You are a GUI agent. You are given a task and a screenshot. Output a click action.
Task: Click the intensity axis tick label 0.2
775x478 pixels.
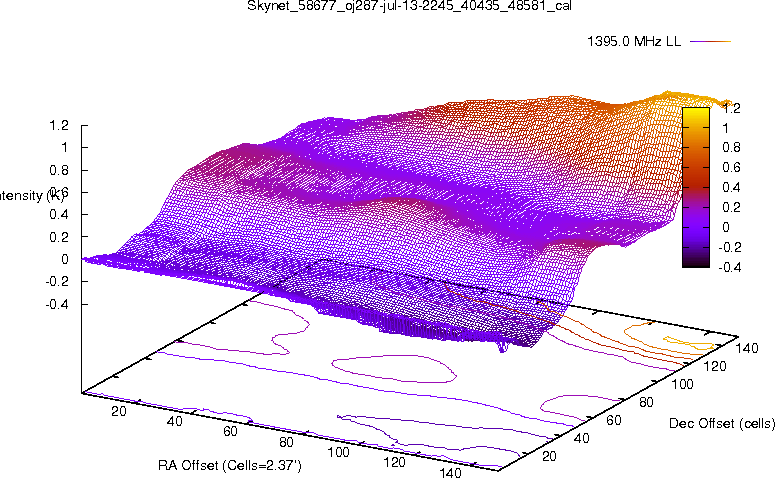click(x=59, y=237)
